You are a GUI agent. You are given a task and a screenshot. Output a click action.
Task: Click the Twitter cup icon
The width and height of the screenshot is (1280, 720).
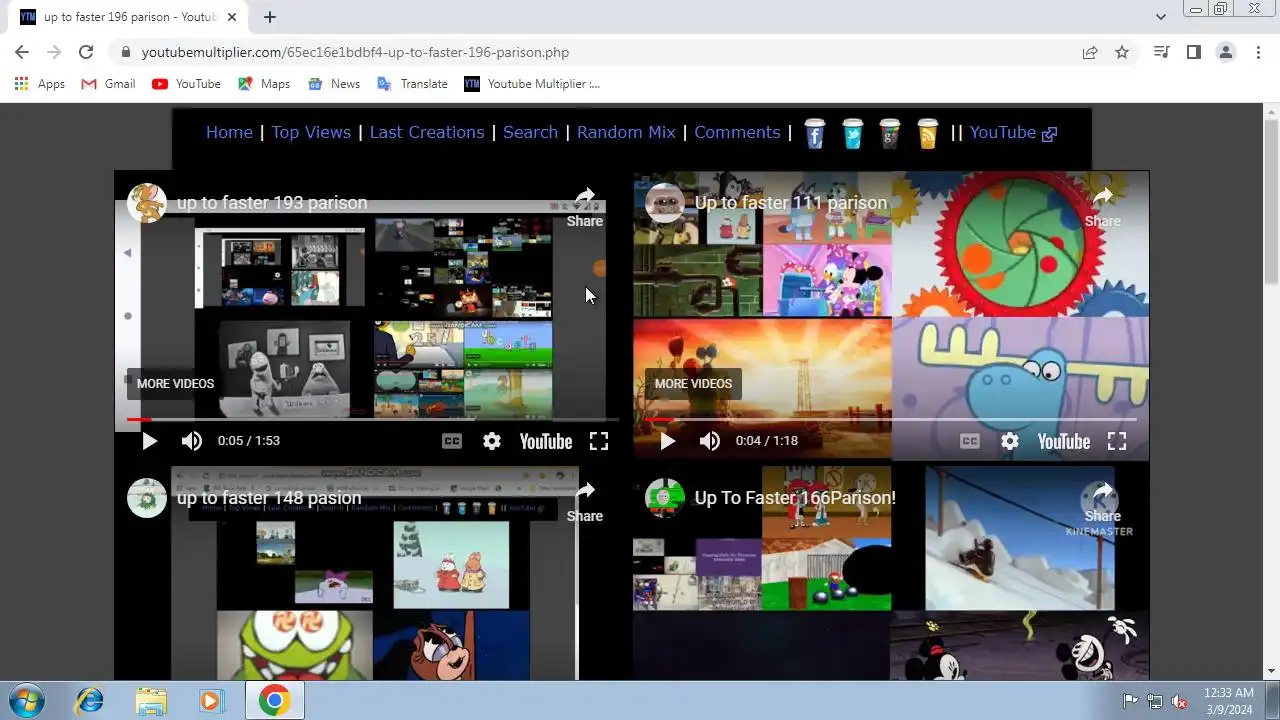coord(852,133)
